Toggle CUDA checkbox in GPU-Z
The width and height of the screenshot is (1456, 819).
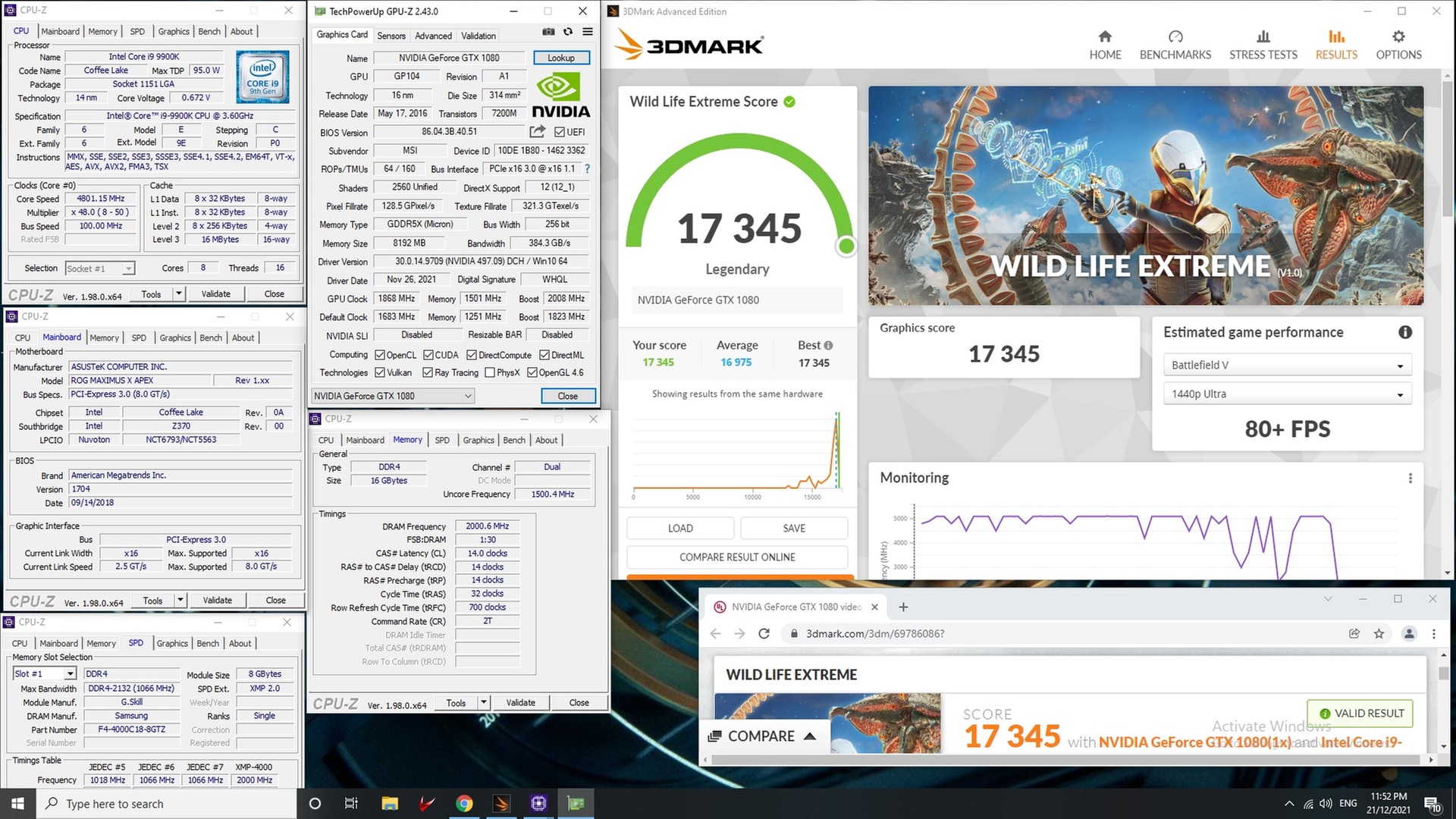coord(428,355)
